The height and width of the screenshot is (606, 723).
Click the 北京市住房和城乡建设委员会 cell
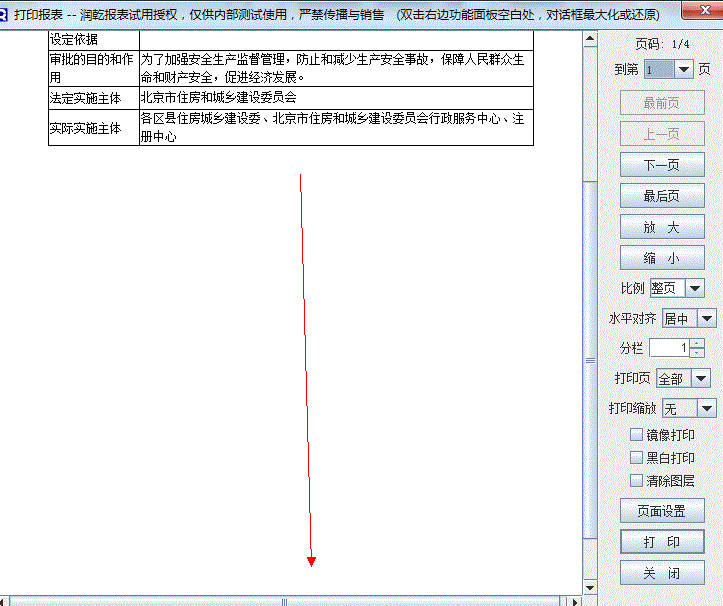[x=336, y=98]
